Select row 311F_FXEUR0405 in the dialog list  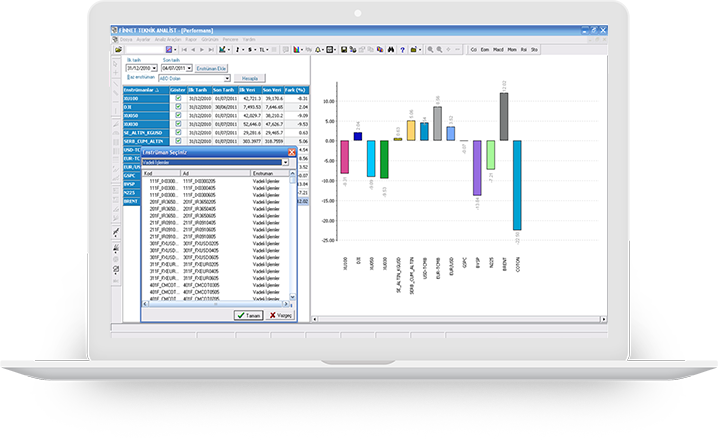215,272
